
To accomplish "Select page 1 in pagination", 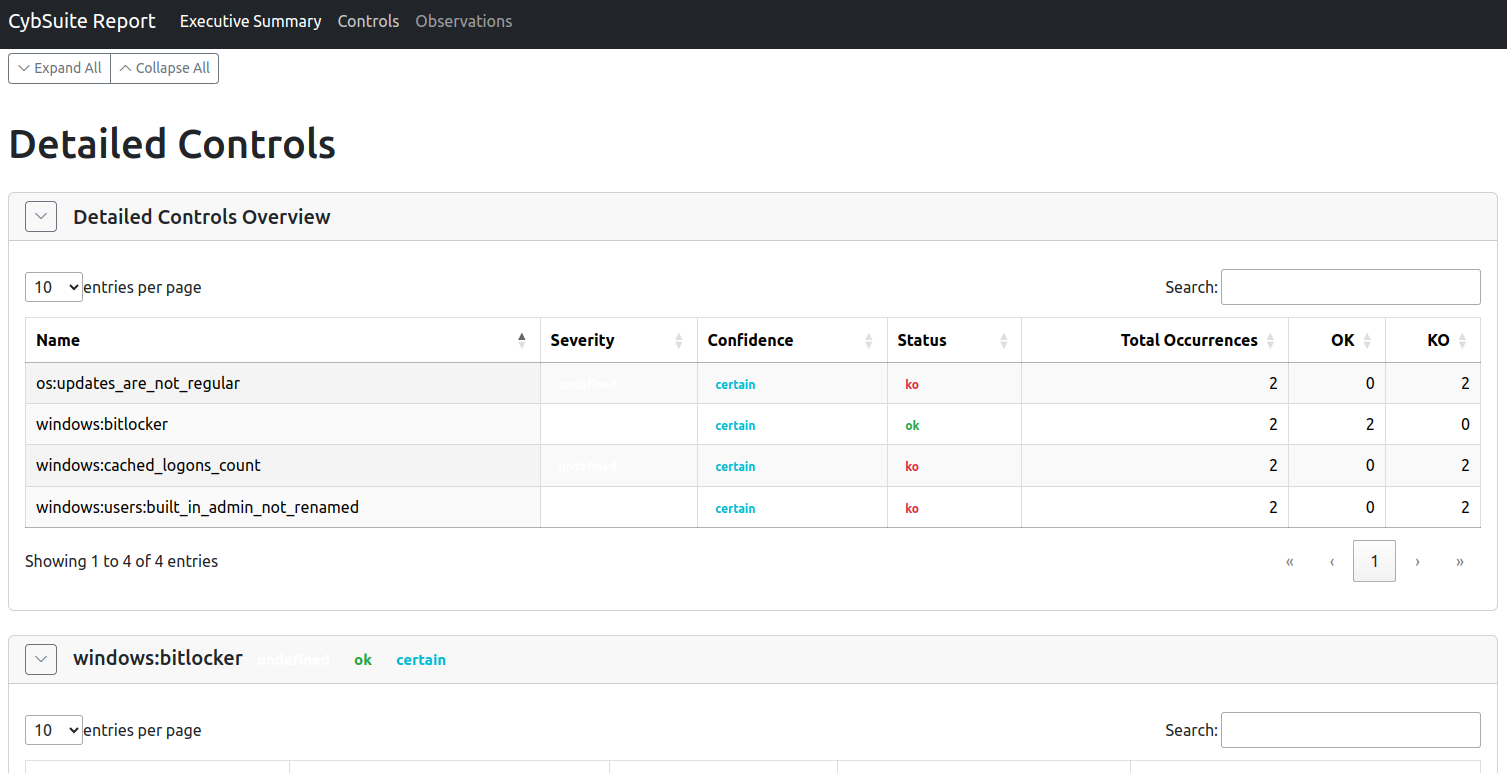I will (x=1374, y=561).
